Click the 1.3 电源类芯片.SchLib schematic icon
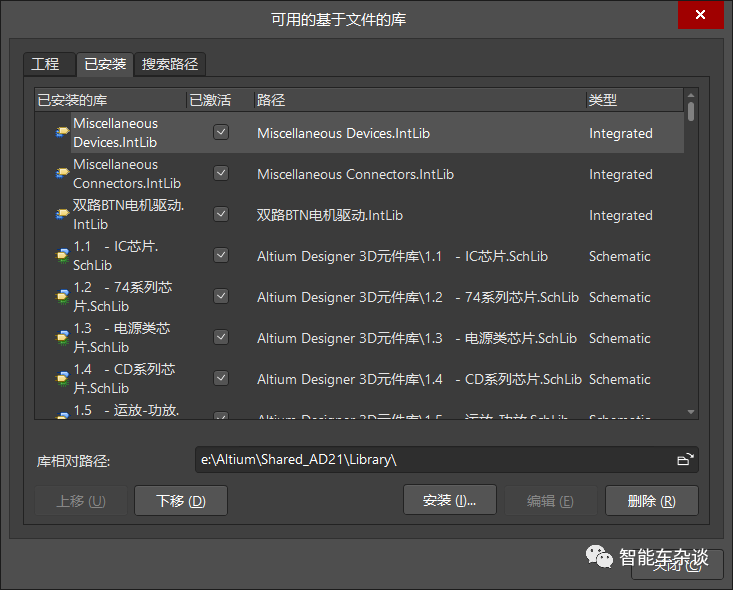The height and width of the screenshot is (590, 733). pos(62,338)
